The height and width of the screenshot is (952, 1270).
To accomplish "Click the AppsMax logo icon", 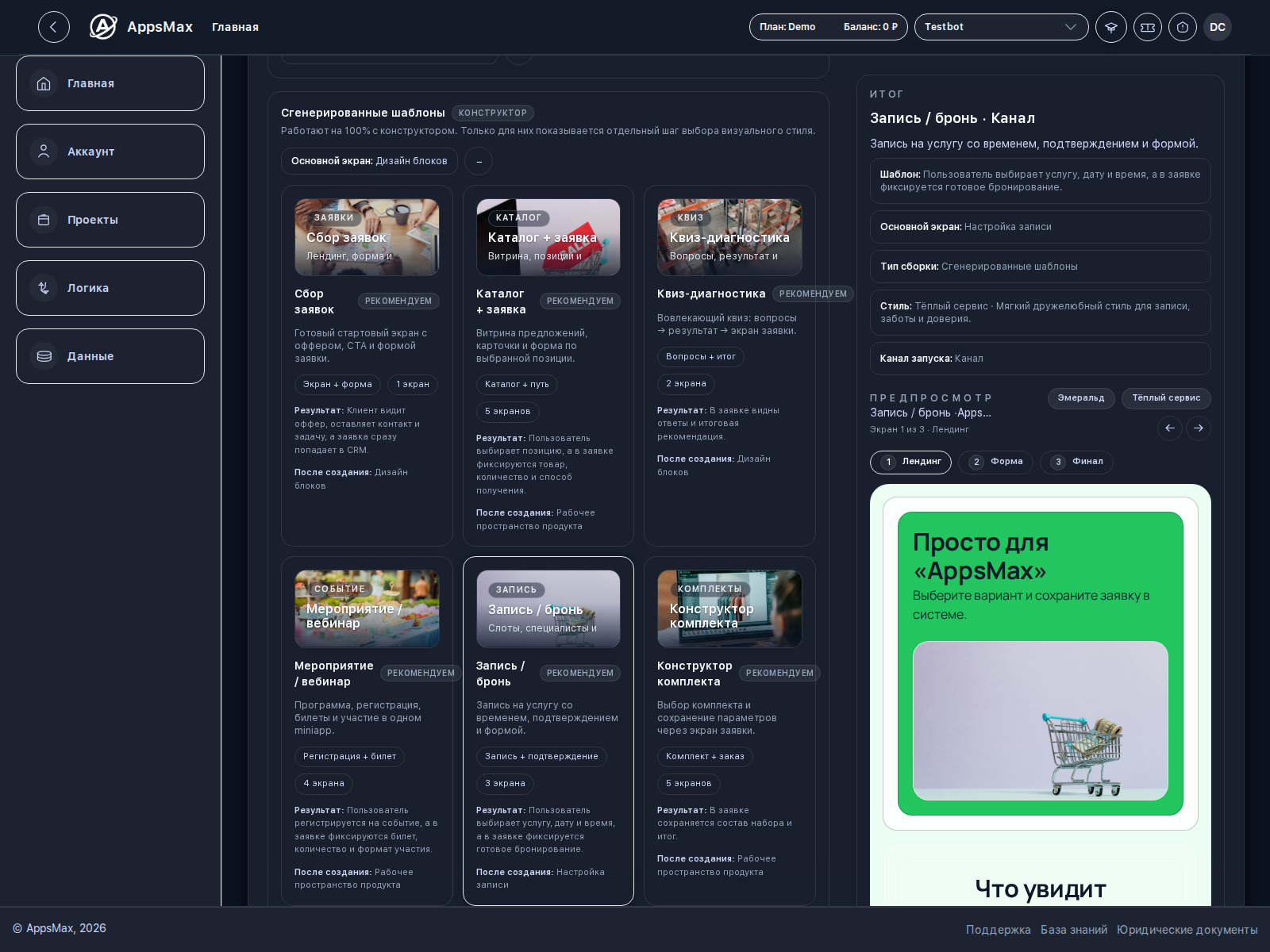I will (x=103, y=27).
